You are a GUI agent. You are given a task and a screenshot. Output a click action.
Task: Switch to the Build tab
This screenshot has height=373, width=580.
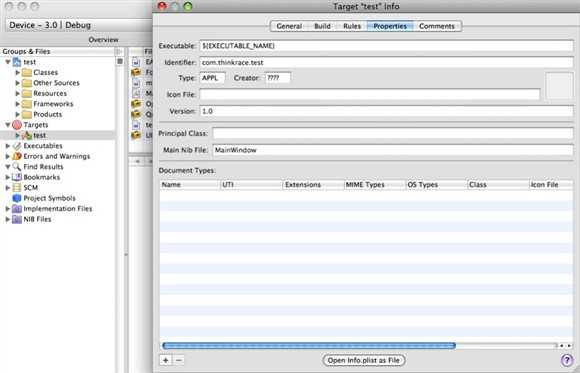click(322, 26)
